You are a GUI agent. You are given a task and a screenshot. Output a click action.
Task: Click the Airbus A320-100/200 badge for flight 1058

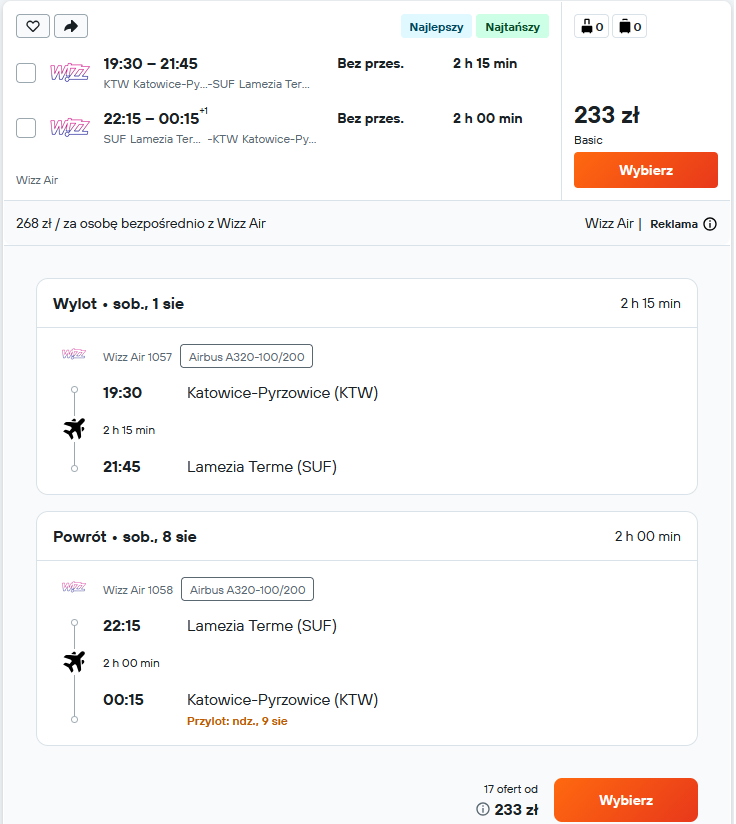(x=247, y=590)
